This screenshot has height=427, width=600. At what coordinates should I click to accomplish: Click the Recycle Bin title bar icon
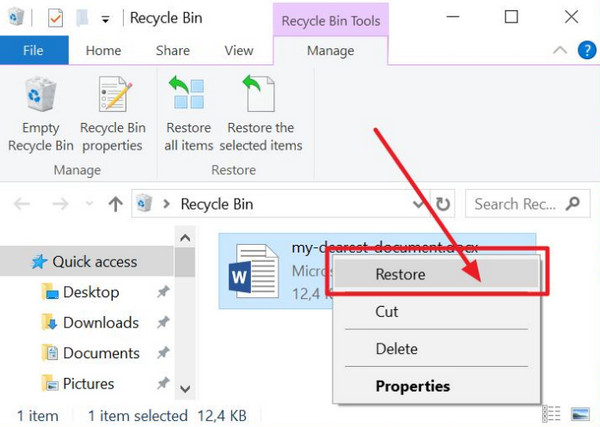pyautogui.click(x=16, y=17)
